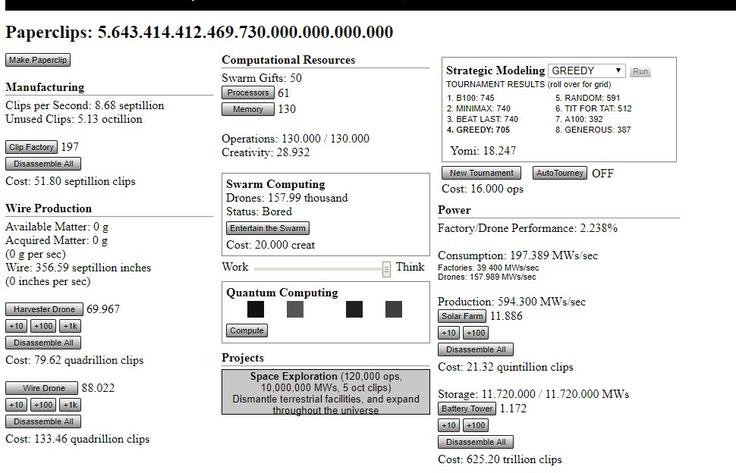The height and width of the screenshot is (473, 736).
Task: Add 100 Wire Drones
Action: click(43, 405)
